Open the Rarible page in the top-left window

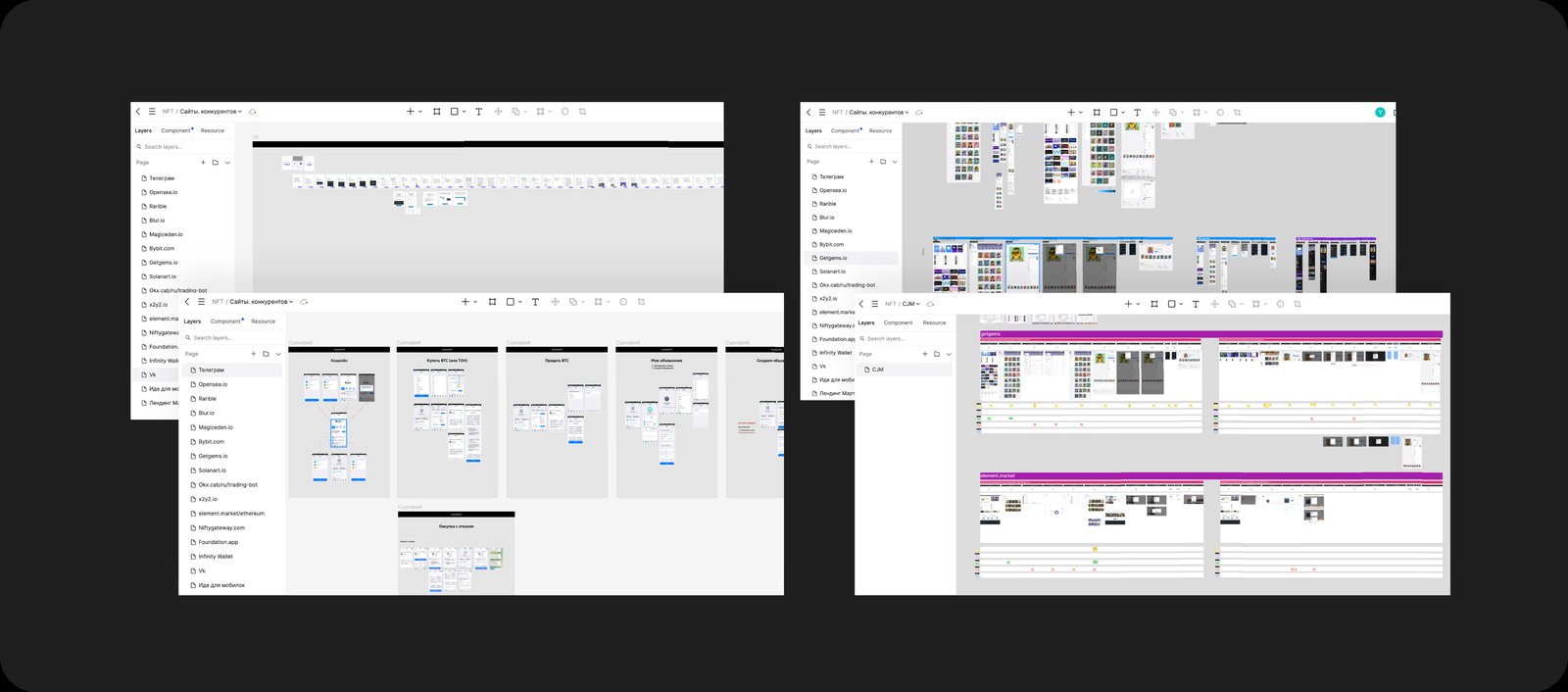pyautogui.click(x=158, y=207)
